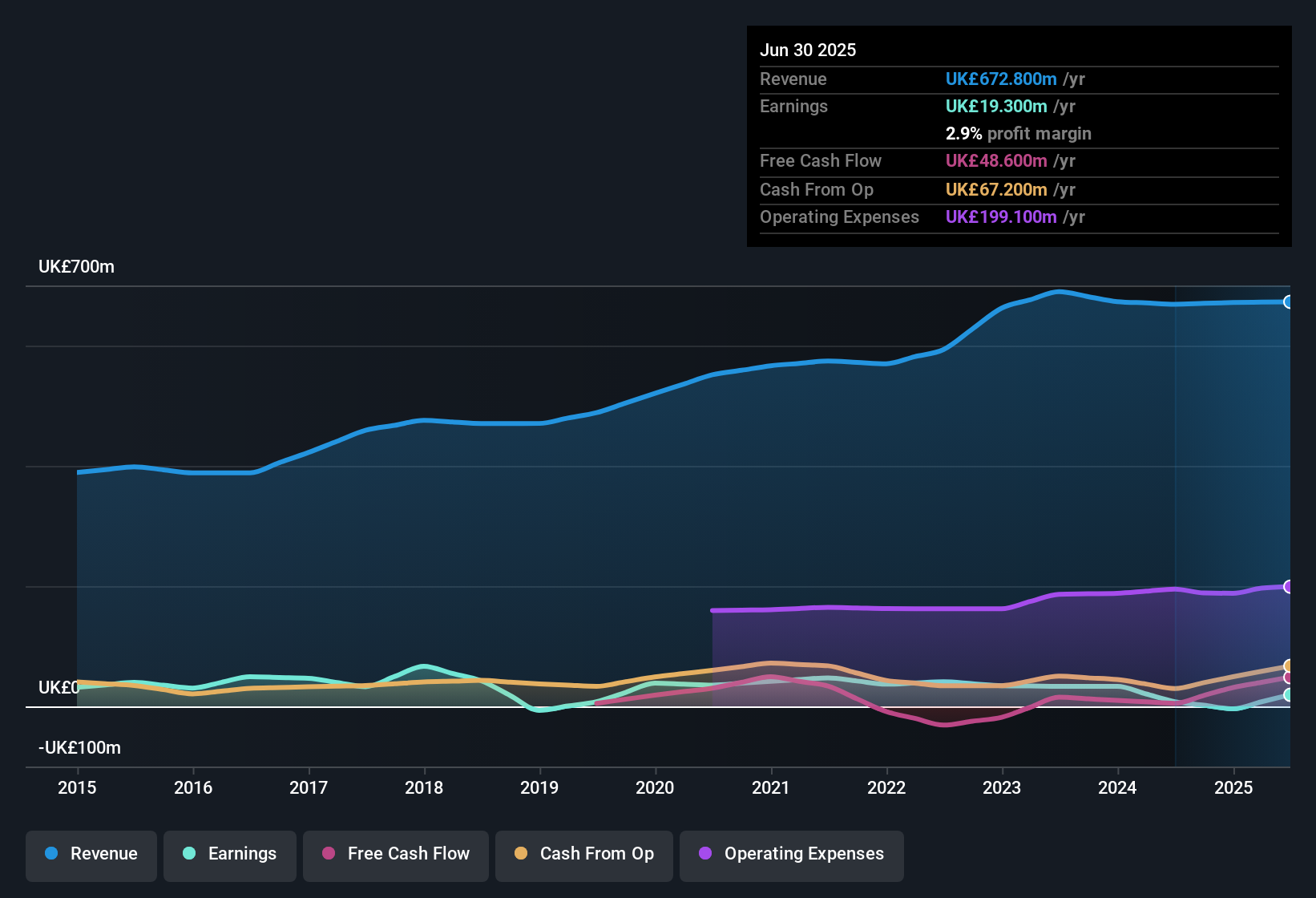Toggle Operating Expenses legend item
The width and height of the screenshot is (1316, 898).
pos(792,855)
